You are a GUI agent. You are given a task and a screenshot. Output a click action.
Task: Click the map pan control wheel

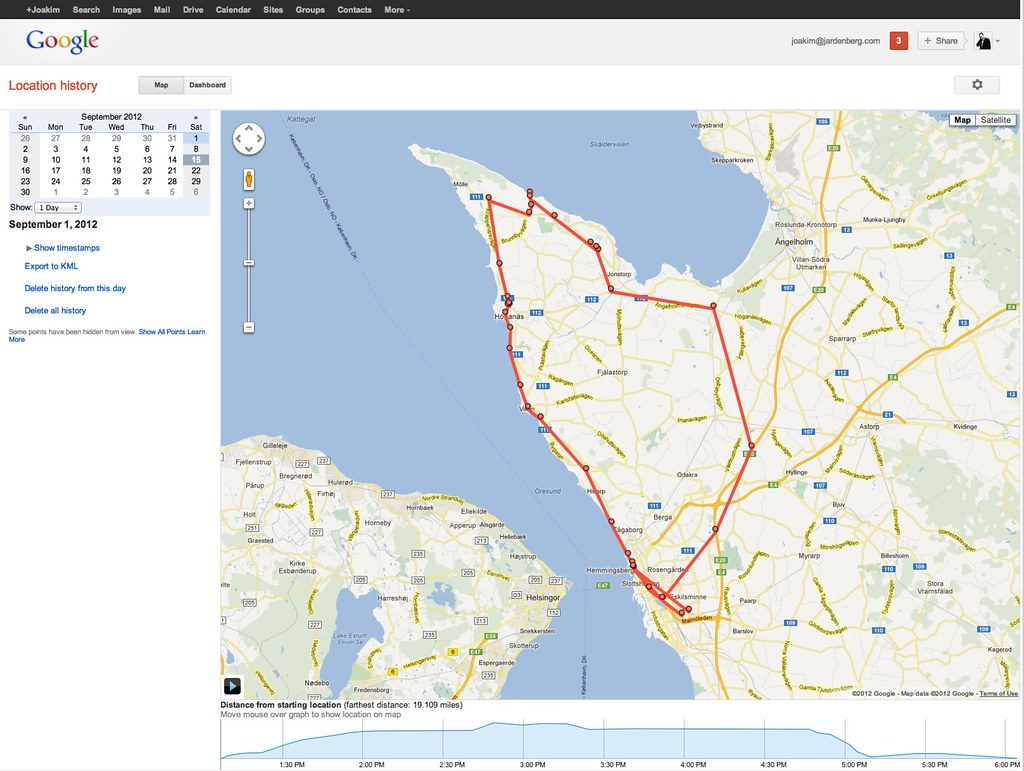(249, 138)
